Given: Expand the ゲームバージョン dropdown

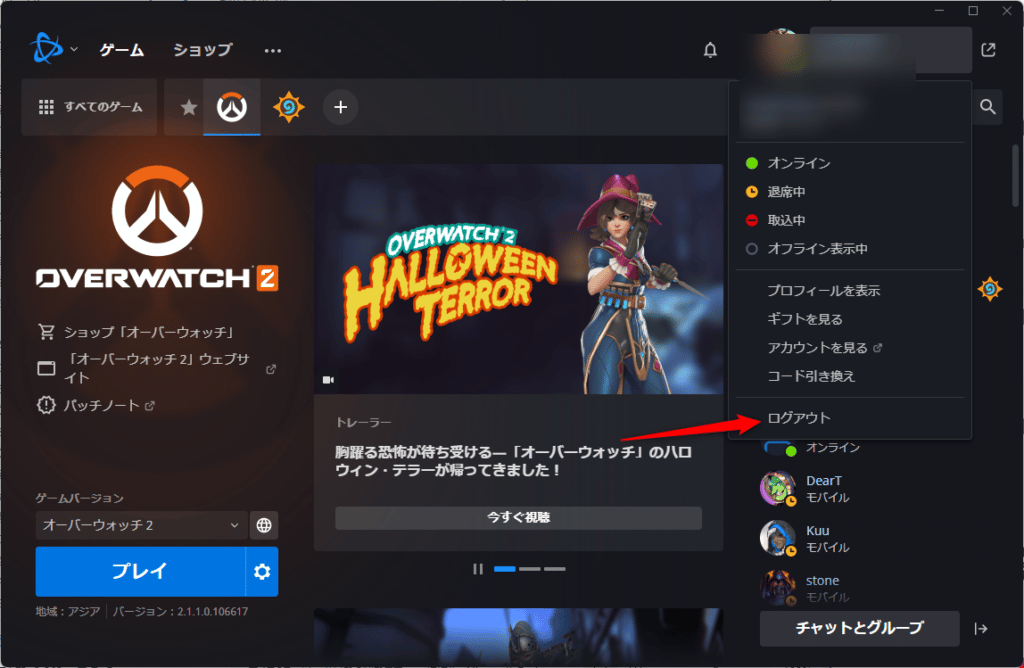Looking at the screenshot, I should pyautogui.click(x=141, y=525).
